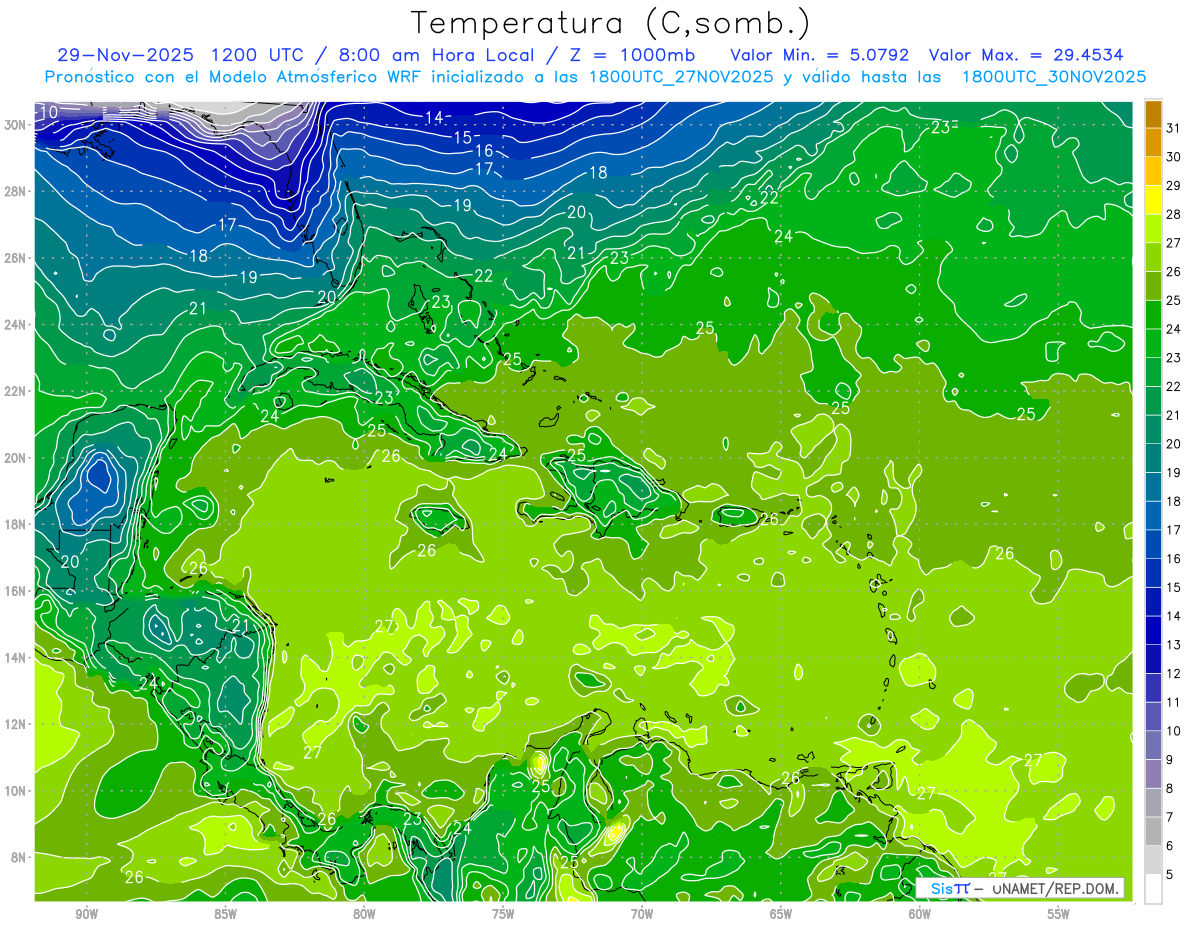
Task: Click the color scale segment between 30 and 31
Action: pyautogui.click(x=1153, y=143)
